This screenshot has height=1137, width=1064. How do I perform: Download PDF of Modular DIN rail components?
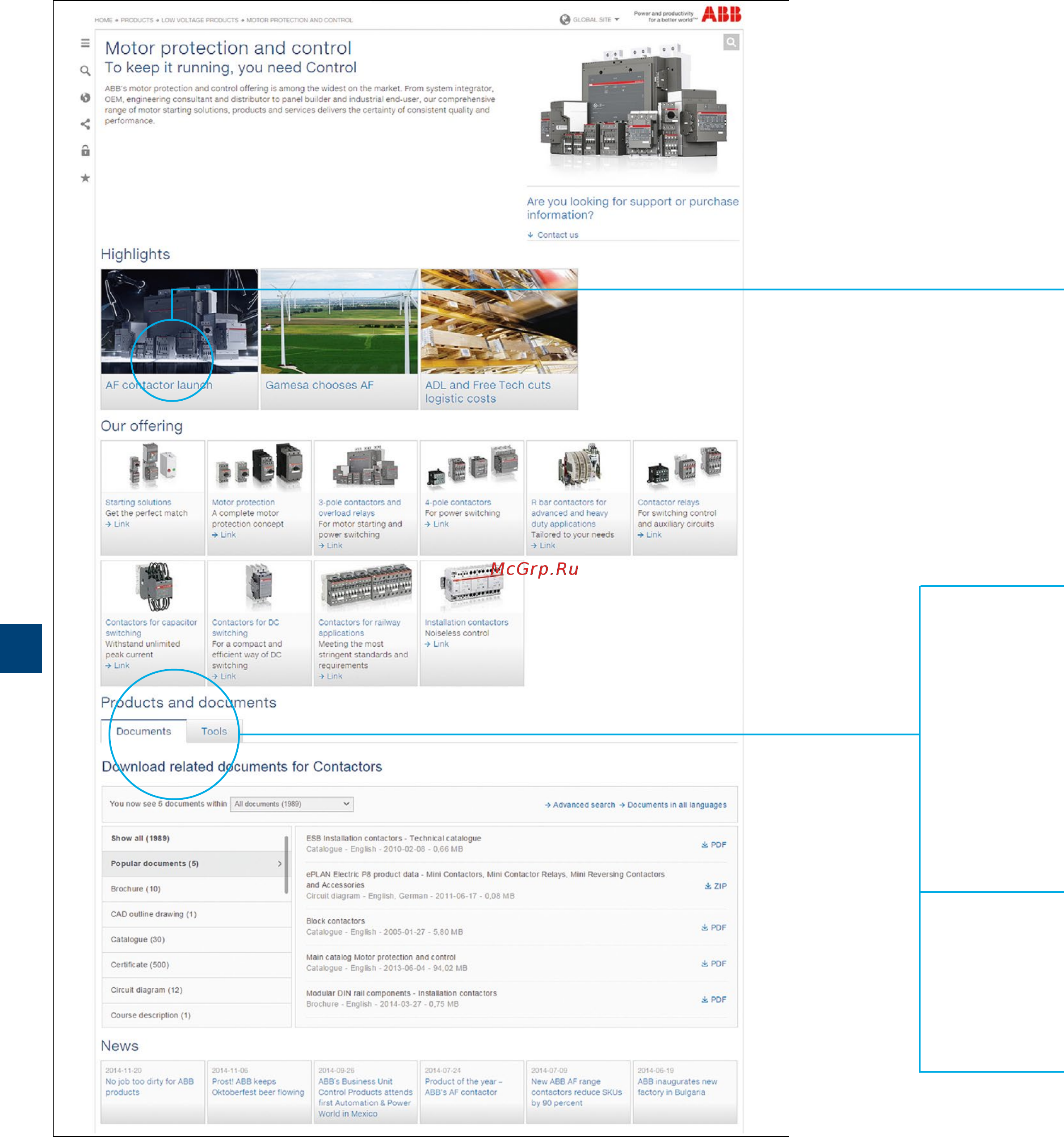coord(714,999)
